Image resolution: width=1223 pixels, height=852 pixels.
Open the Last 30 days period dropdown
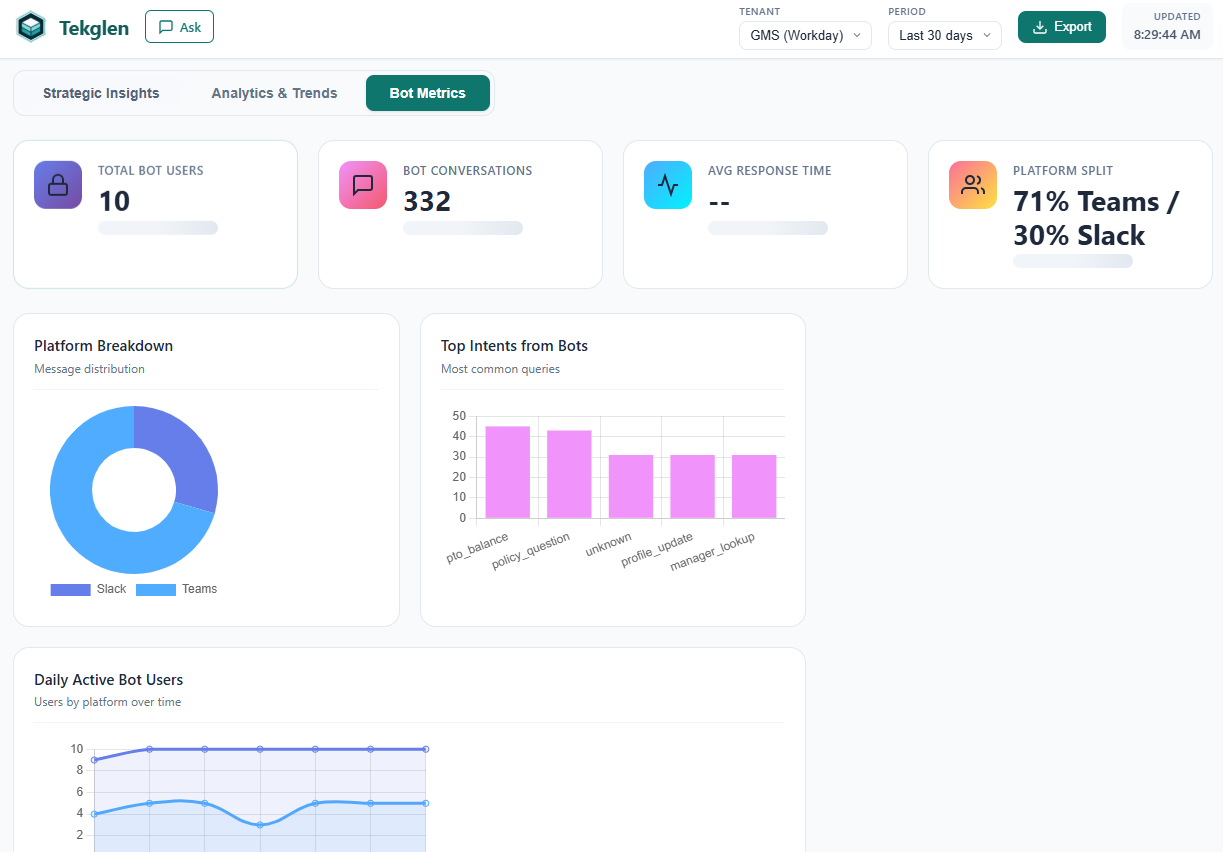coord(943,35)
